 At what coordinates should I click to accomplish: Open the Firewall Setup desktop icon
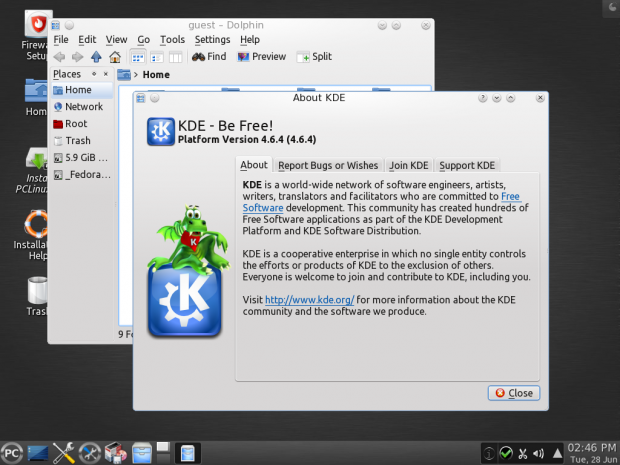36,36
